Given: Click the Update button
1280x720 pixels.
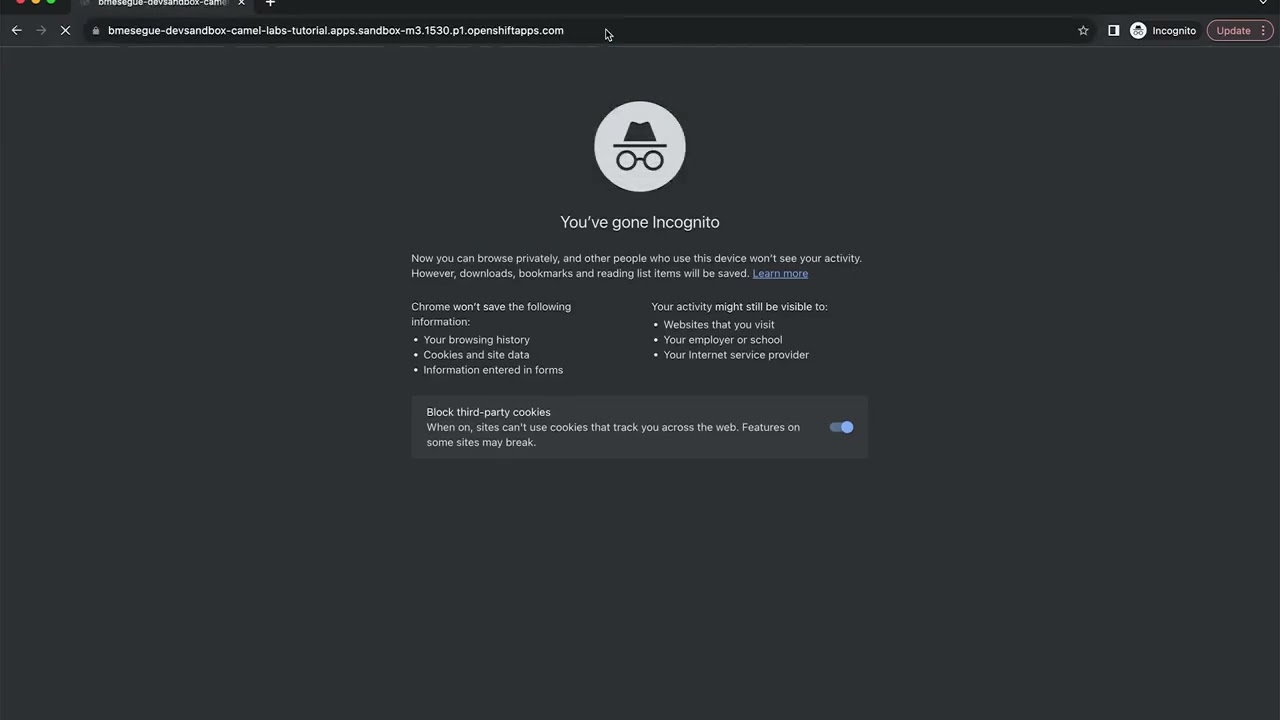Looking at the screenshot, I should coord(1233,31).
